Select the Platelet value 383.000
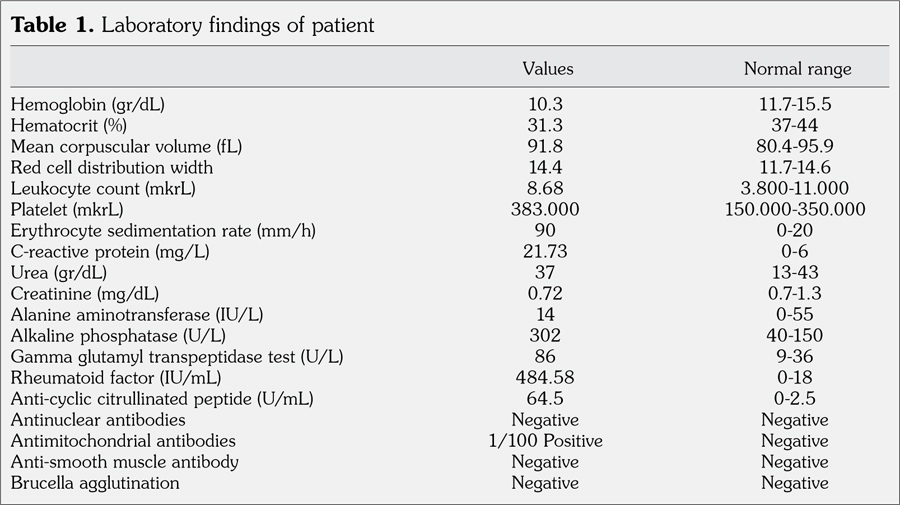Image resolution: width=900 pixels, height=505 pixels. 545,209
